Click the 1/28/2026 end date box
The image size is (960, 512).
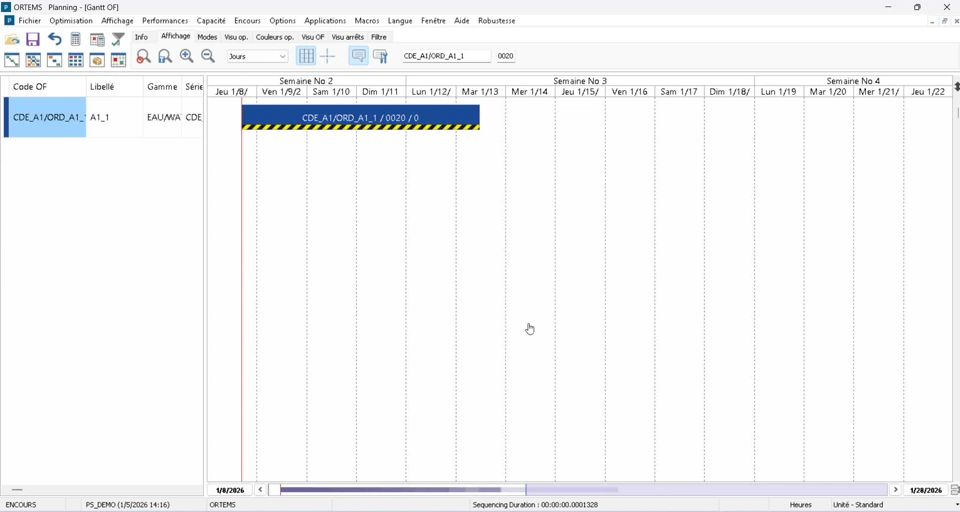click(926, 490)
